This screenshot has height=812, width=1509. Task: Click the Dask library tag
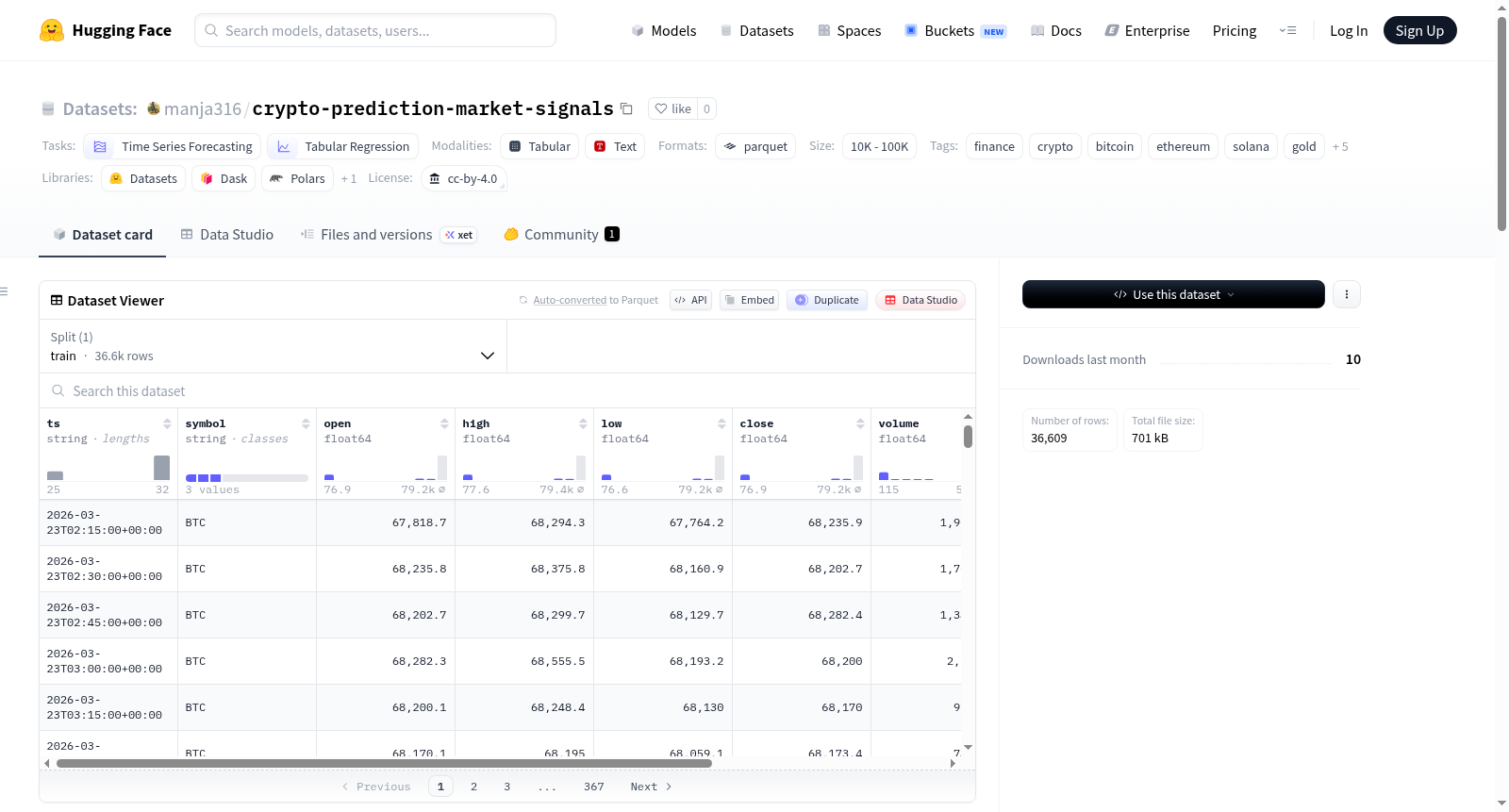pos(224,178)
